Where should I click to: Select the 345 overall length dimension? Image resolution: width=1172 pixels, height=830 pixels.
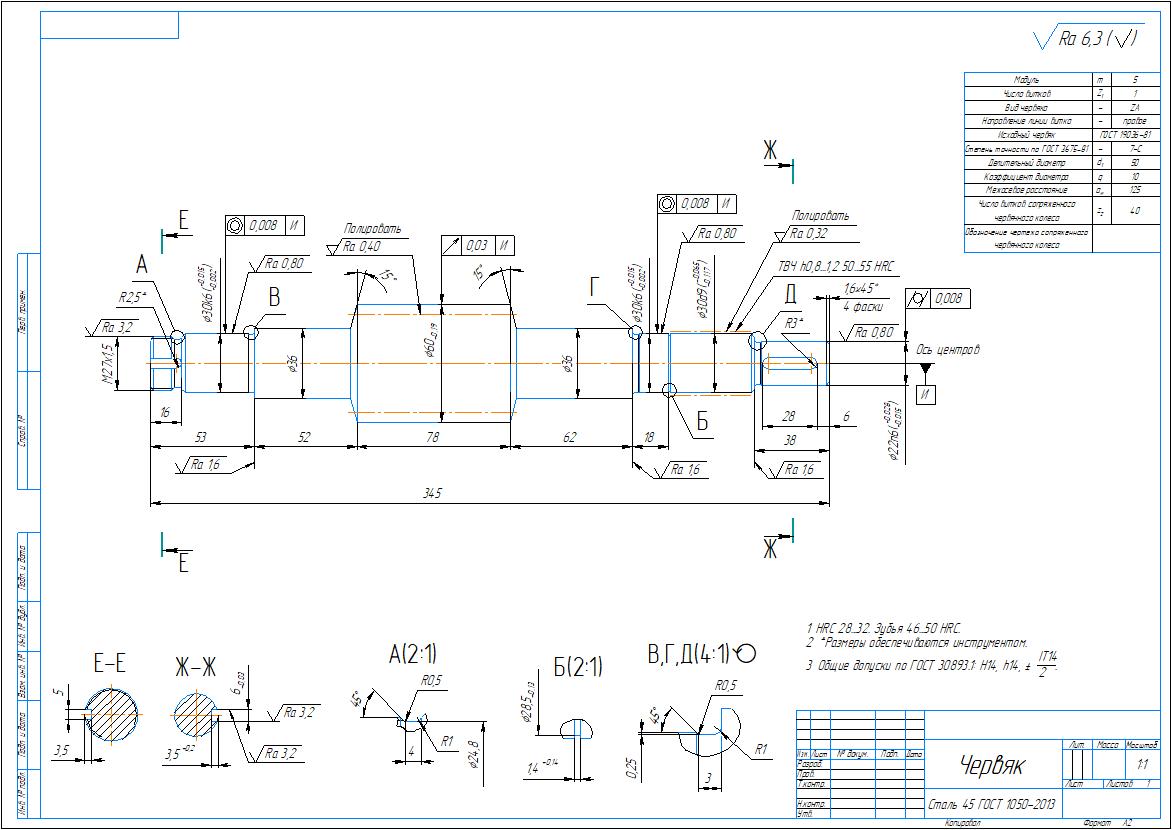pyautogui.click(x=432, y=494)
